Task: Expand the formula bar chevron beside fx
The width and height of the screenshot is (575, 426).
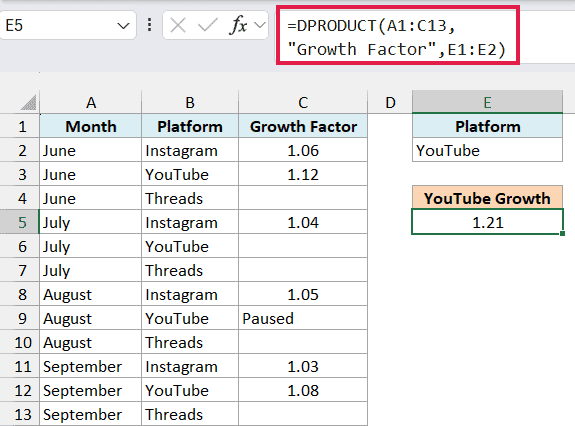Action: pos(260,25)
